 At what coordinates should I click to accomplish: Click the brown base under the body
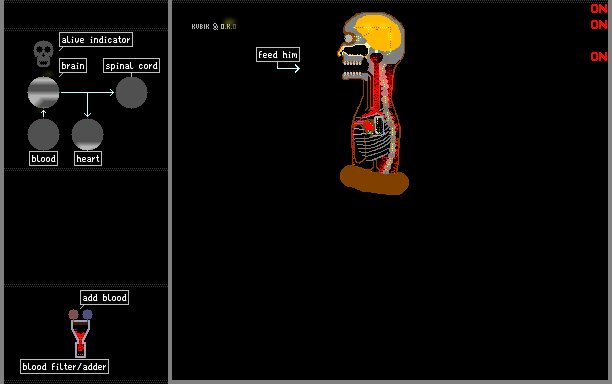[x=374, y=180]
